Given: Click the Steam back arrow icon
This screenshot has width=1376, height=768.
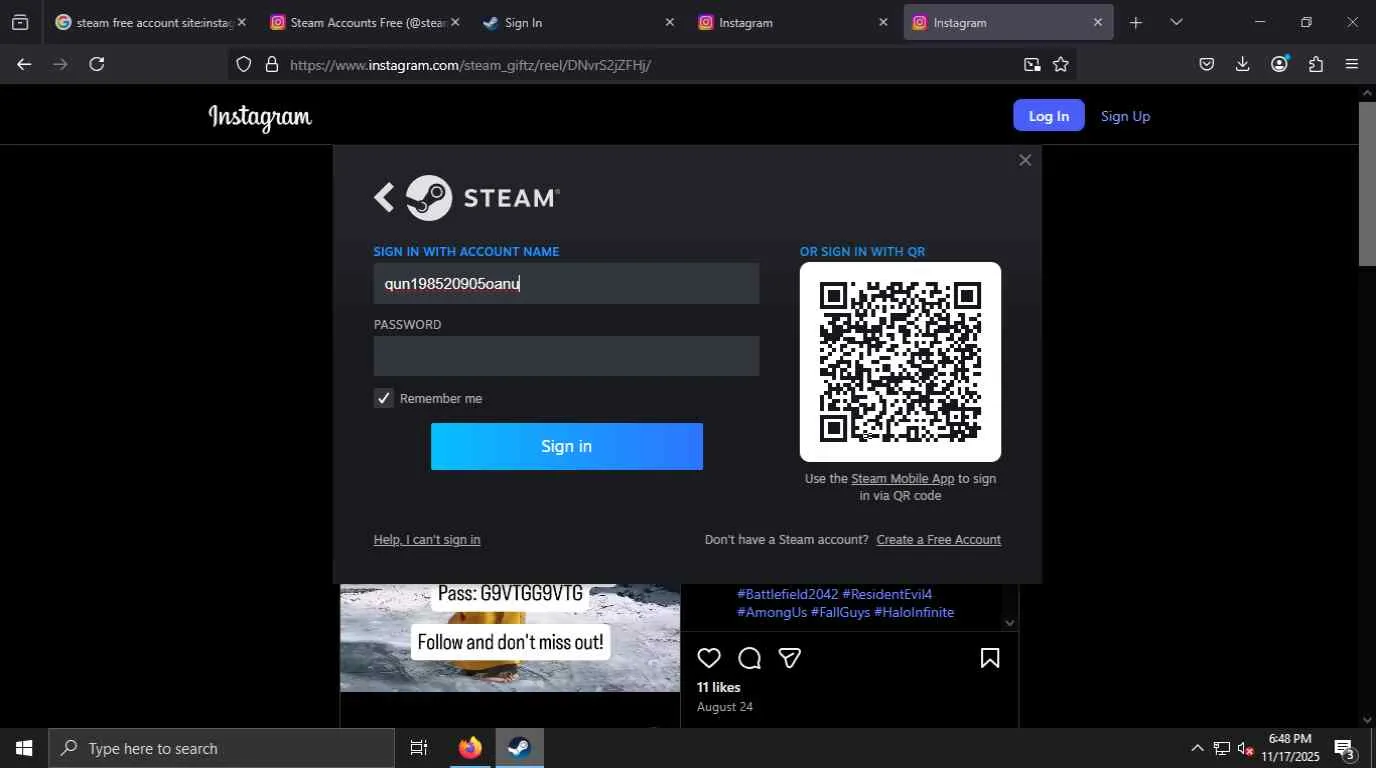Looking at the screenshot, I should (384, 197).
